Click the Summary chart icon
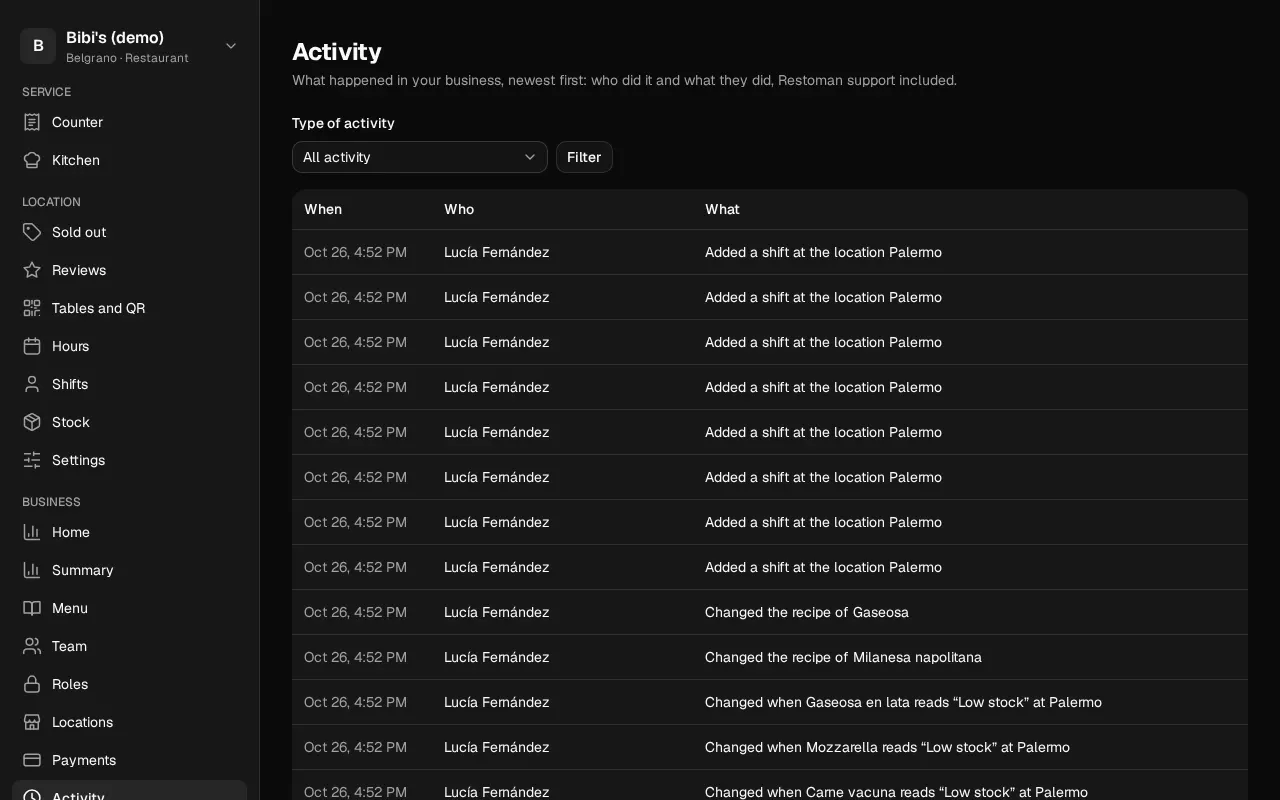 (32, 570)
